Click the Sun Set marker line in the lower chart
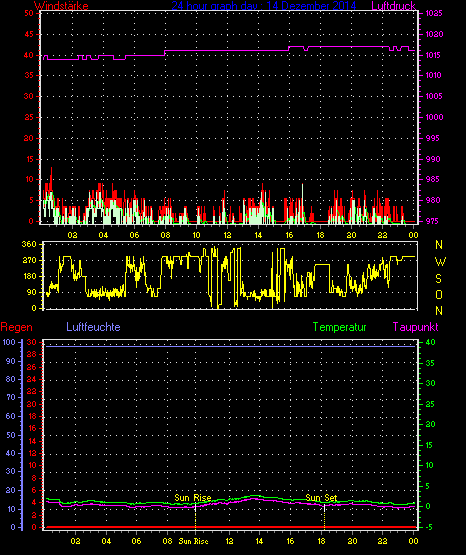The height and width of the screenshot is (555, 466). tap(324, 517)
